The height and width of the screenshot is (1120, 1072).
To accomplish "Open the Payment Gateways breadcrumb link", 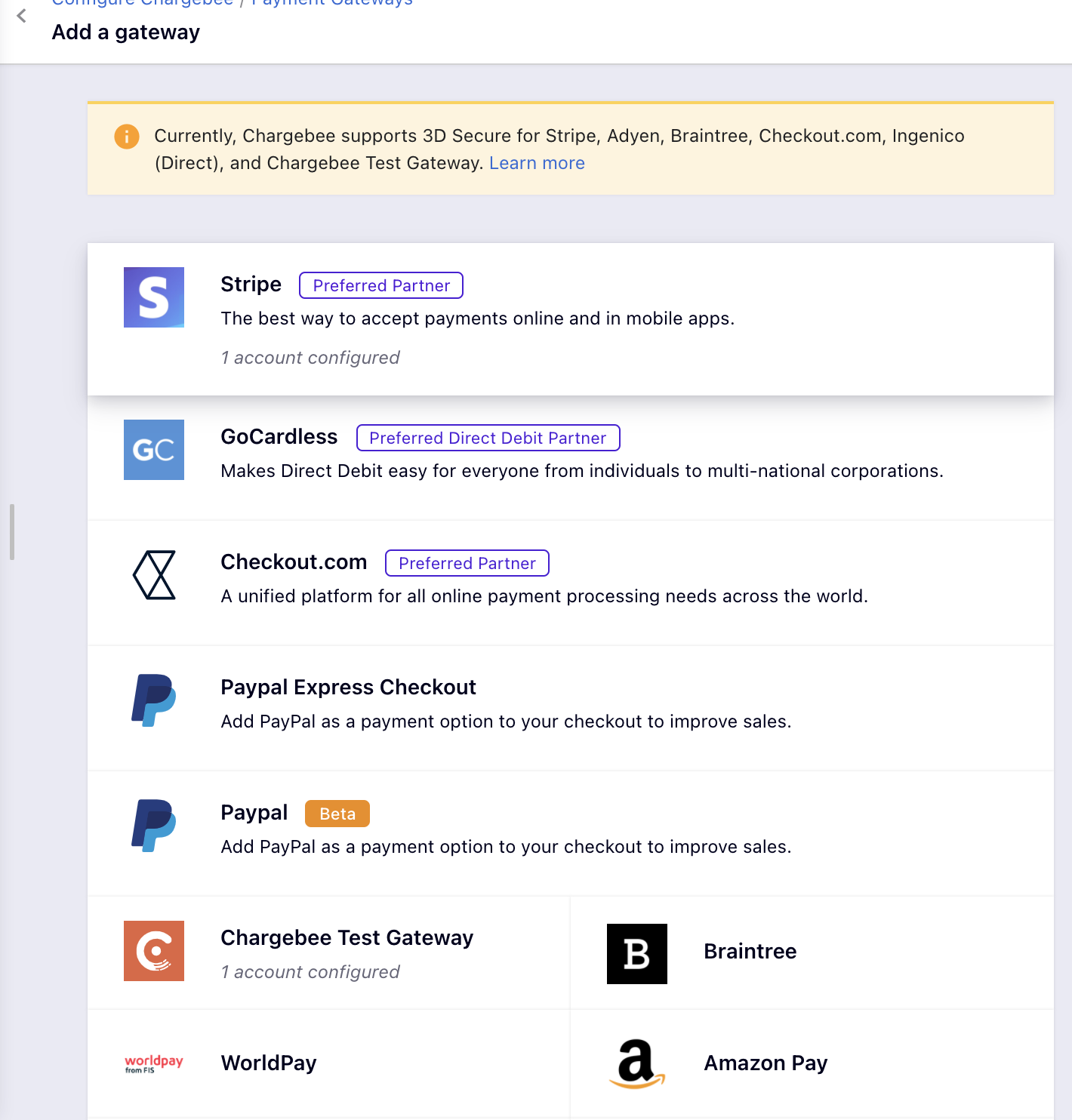I will pyautogui.click(x=332, y=3).
